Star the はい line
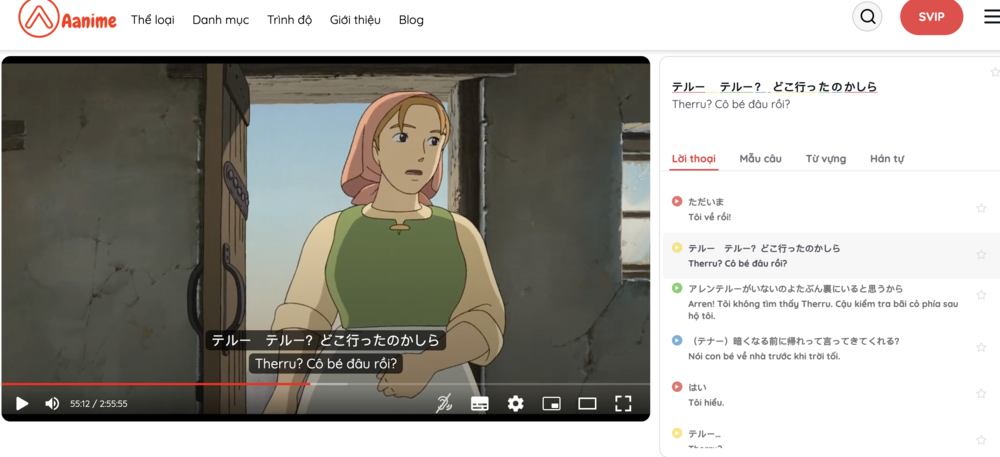The width and height of the screenshot is (1000, 457). coord(981,393)
